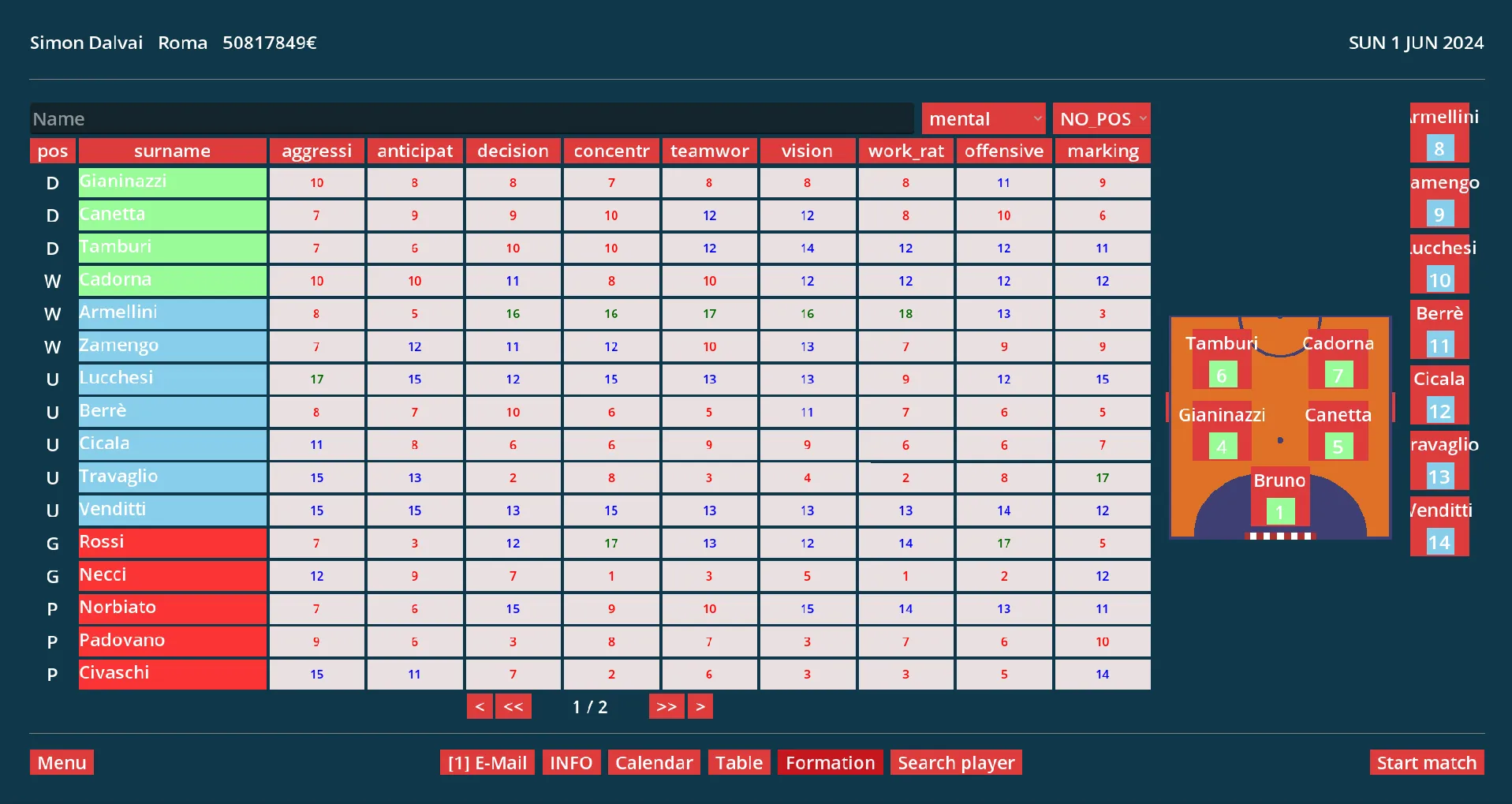Viewport: 1512px width, 804px height.
Task: Click Canetta's number 5 court marker
Action: click(1338, 447)
